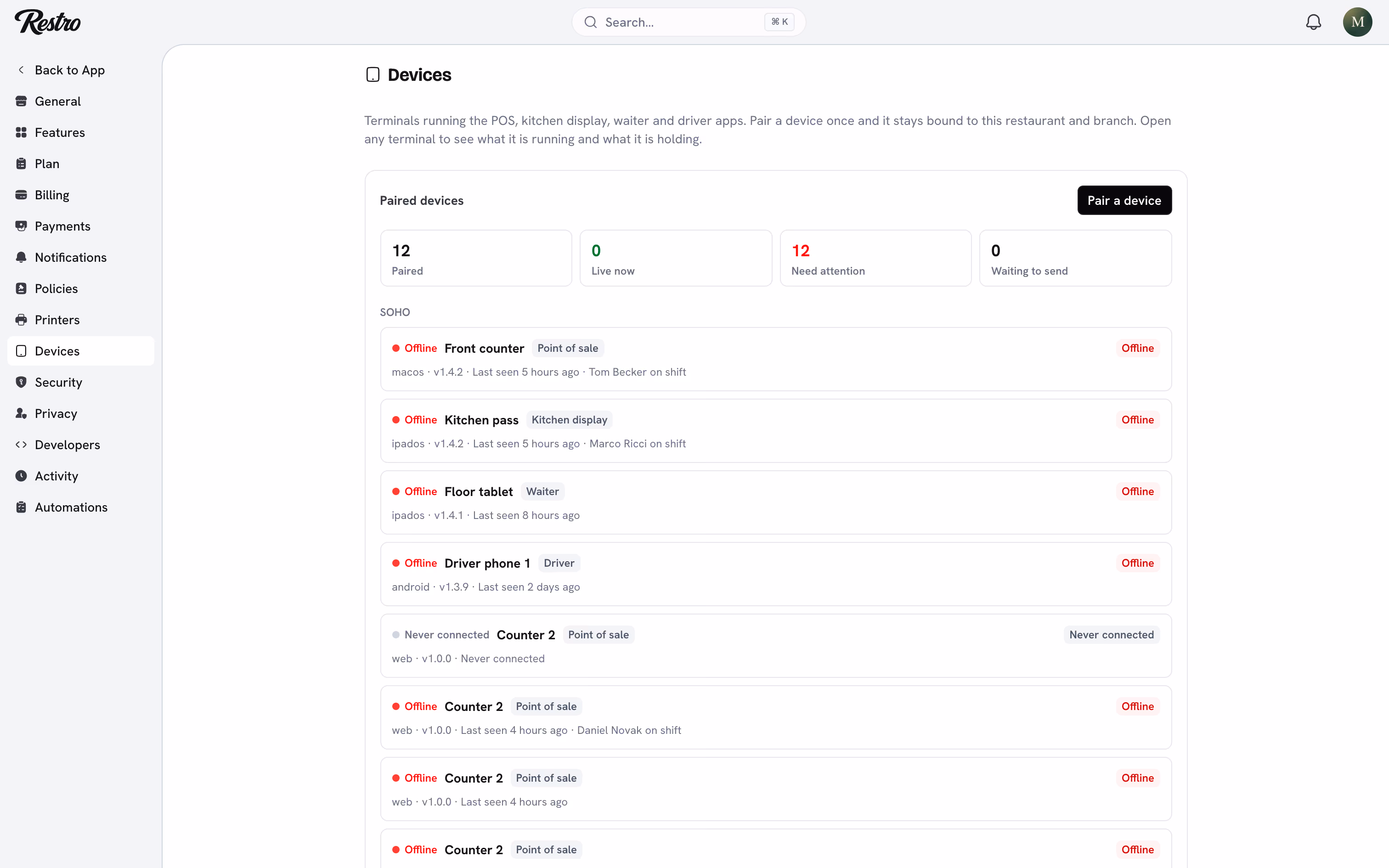
Task: Click the right Offline badge on Kitchen pass
Action: (1138, 420)
